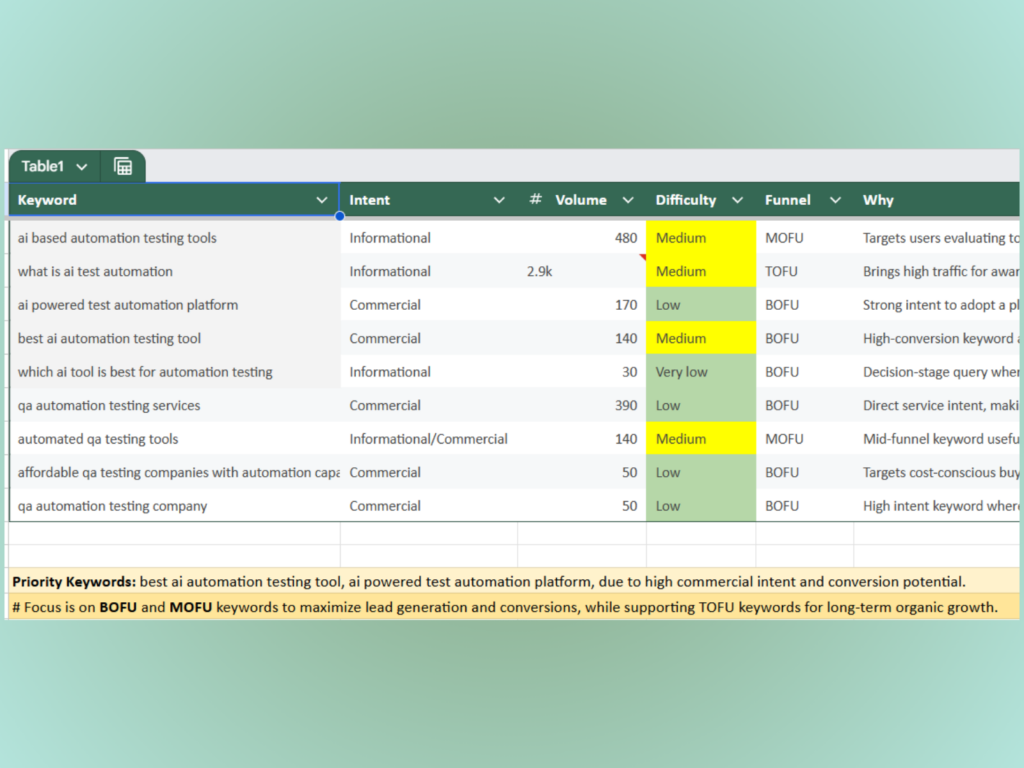Click the 'Targets users evaluating' Why cell

[936, 238]
